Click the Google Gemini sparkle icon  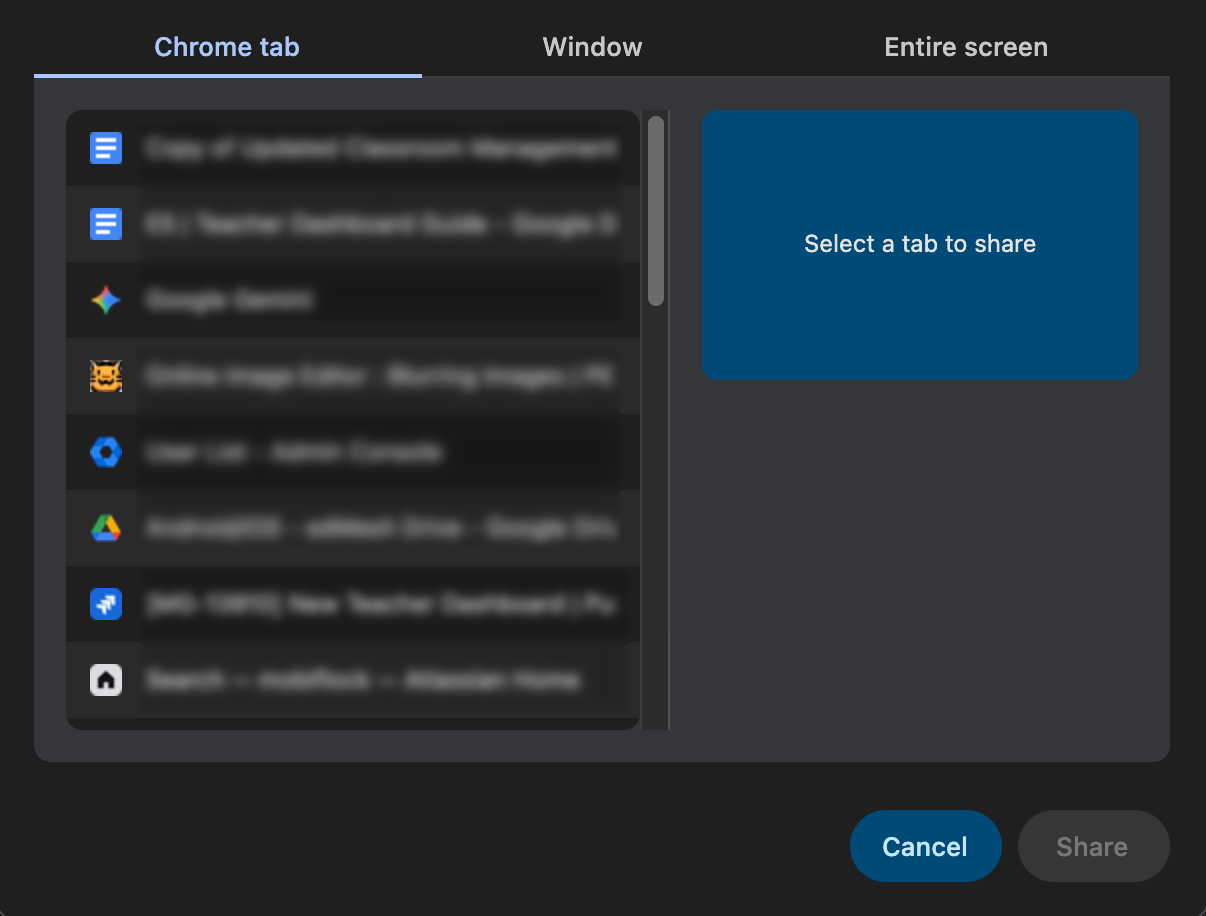(x=106, y=300)
